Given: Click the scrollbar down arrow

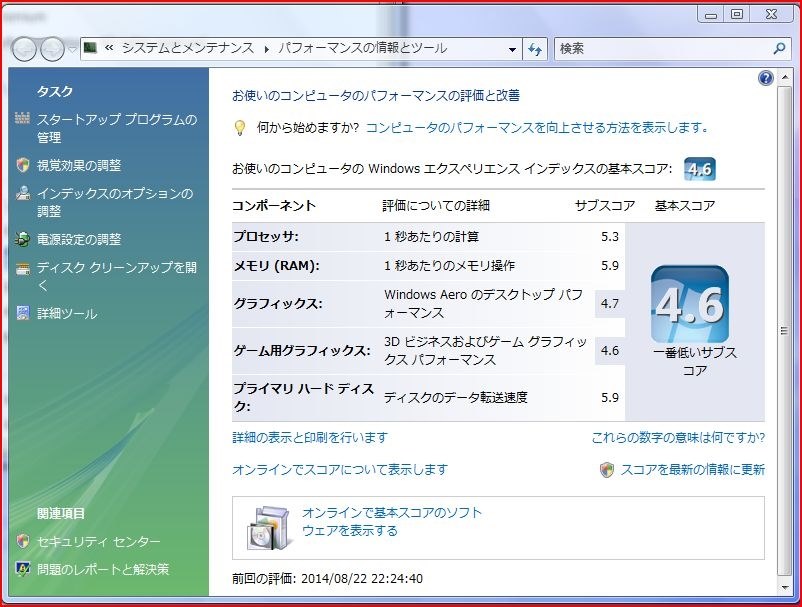Looking at the screenshot, I should pyautogui.click(x=784, y=587).
